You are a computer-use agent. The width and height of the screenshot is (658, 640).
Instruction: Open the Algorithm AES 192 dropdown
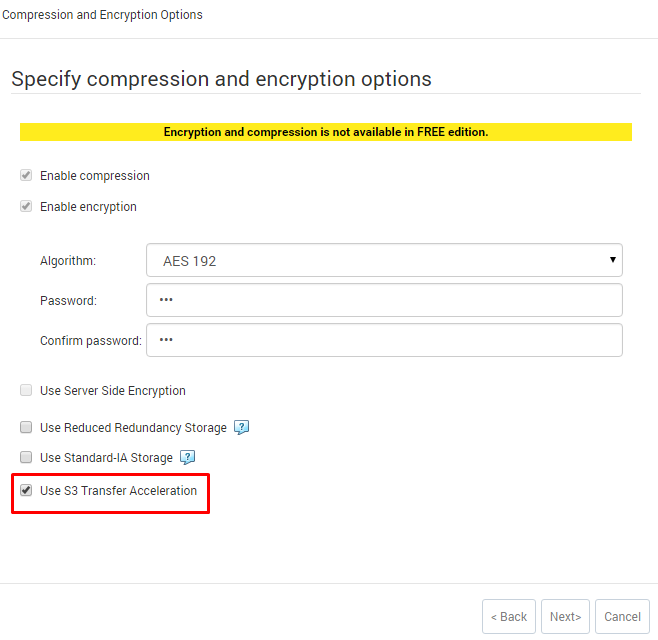click(x=384, y=260)
